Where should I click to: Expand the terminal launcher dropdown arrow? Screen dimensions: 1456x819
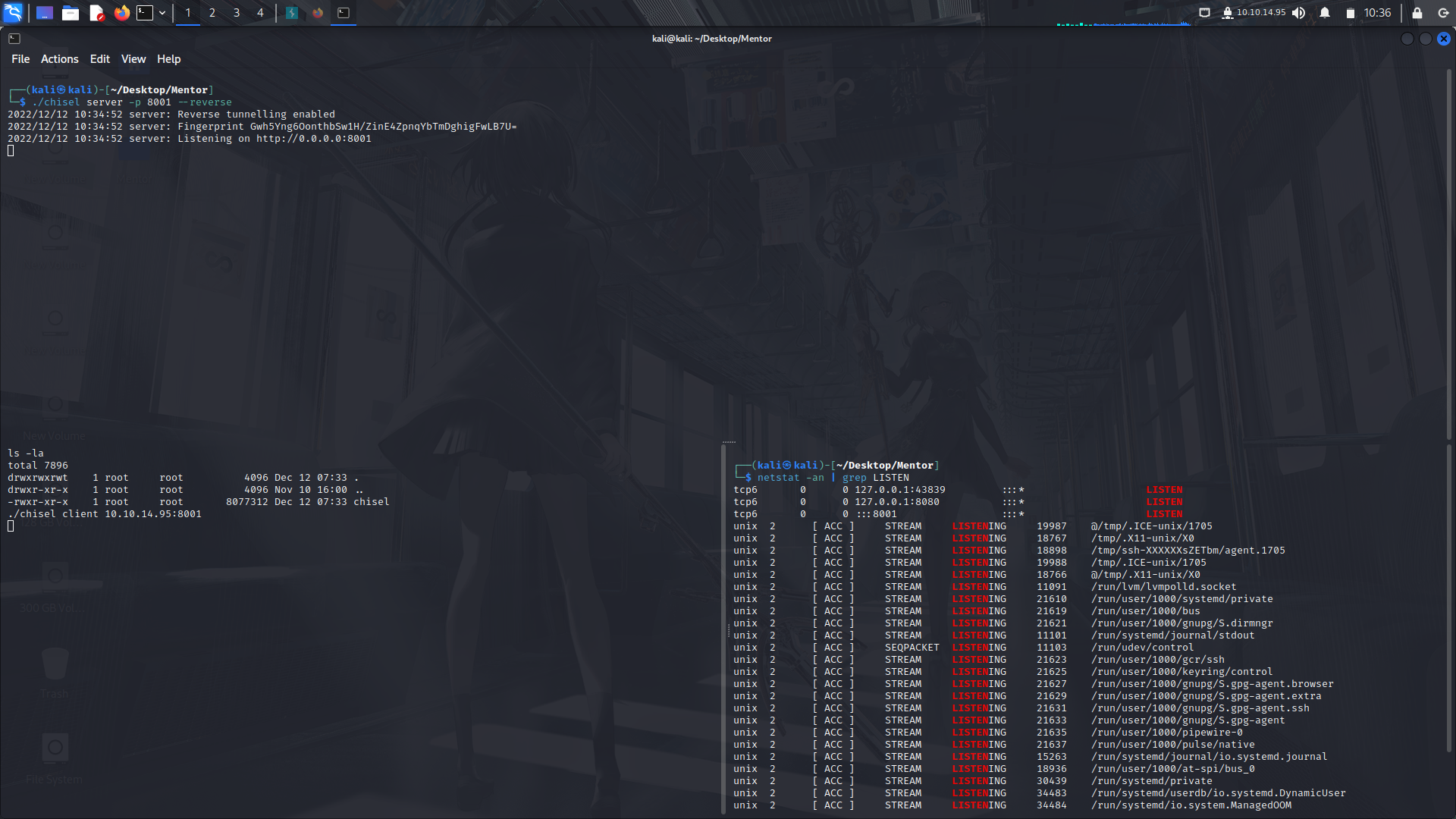tap(162, 13)
